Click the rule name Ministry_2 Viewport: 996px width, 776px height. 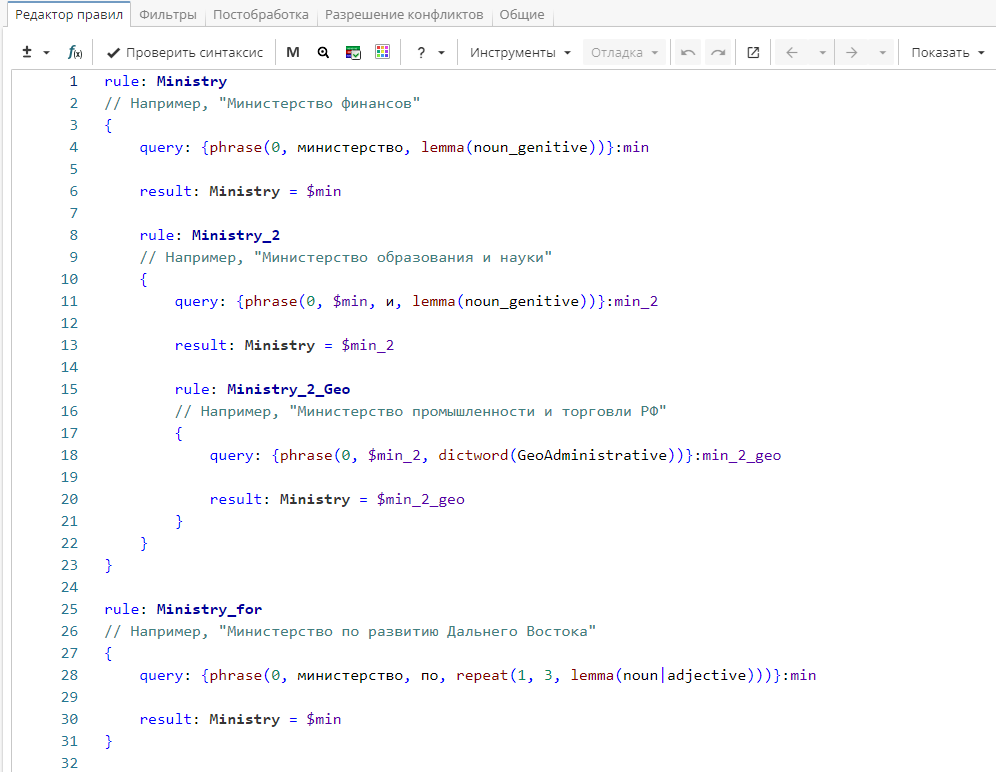point(236,236)
